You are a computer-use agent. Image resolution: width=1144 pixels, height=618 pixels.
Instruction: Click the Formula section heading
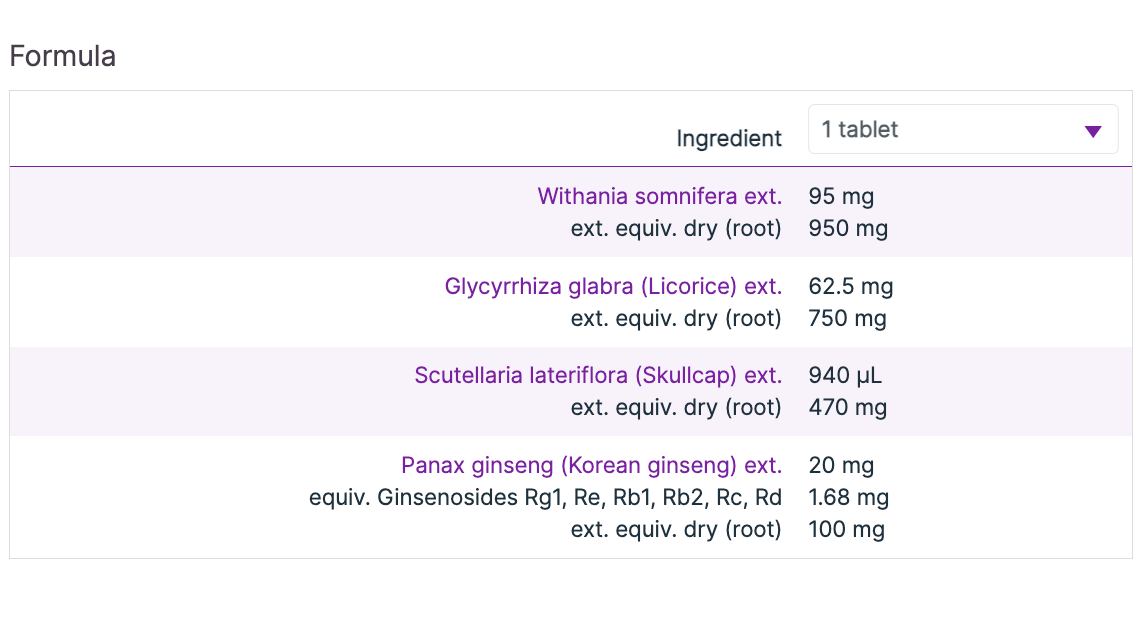pyautogui.click(x=63, y=56)
